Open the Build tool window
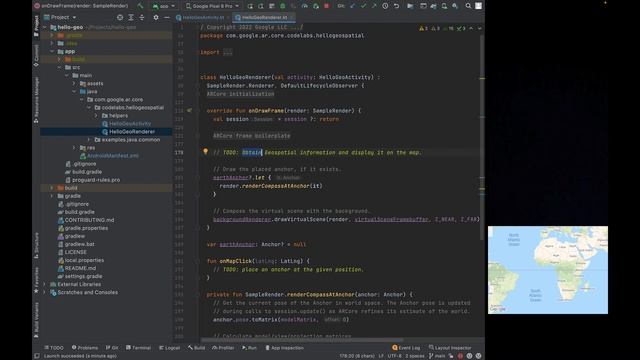The height and width of the screenshot is (360, 640). point(197,348)
